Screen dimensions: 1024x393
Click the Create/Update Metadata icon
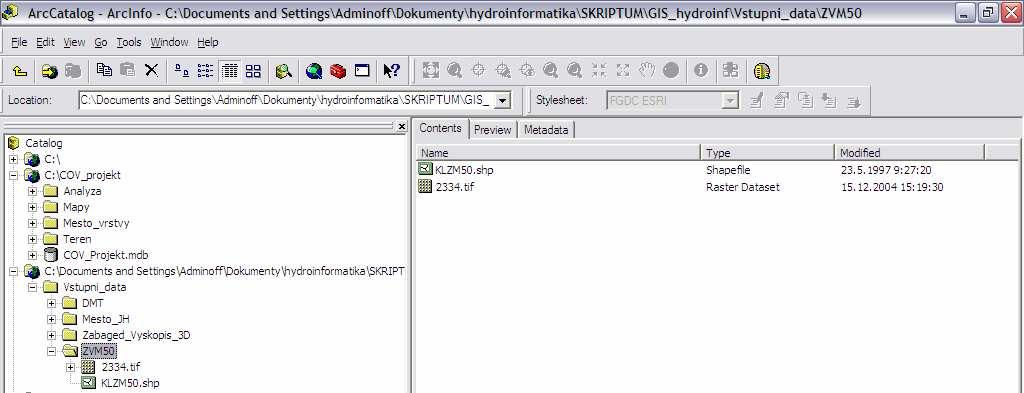tap(805, 101)
